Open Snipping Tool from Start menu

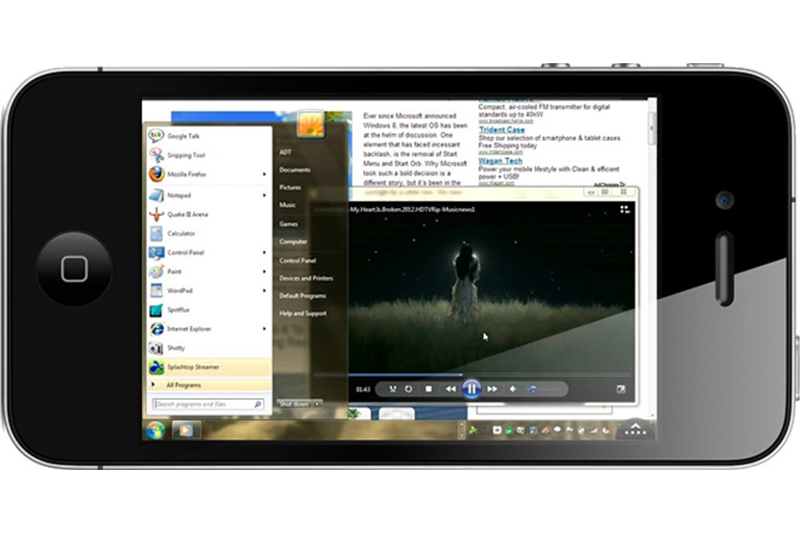pos(186,155)
